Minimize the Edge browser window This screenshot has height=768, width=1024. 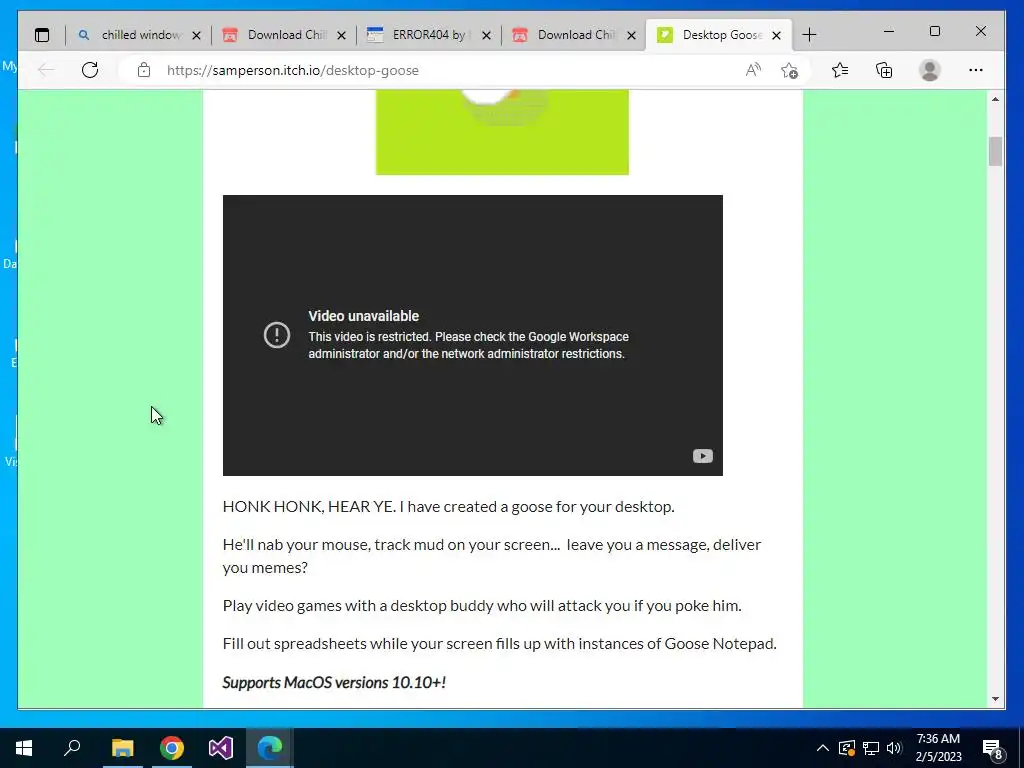[x=889, y=31]
